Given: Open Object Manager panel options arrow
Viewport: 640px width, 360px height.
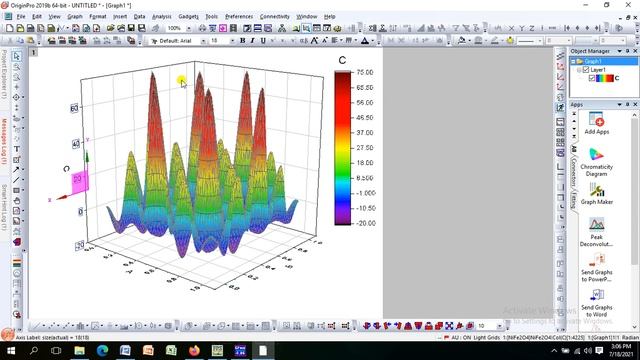Looking at the screenshot, I should 619,51.
